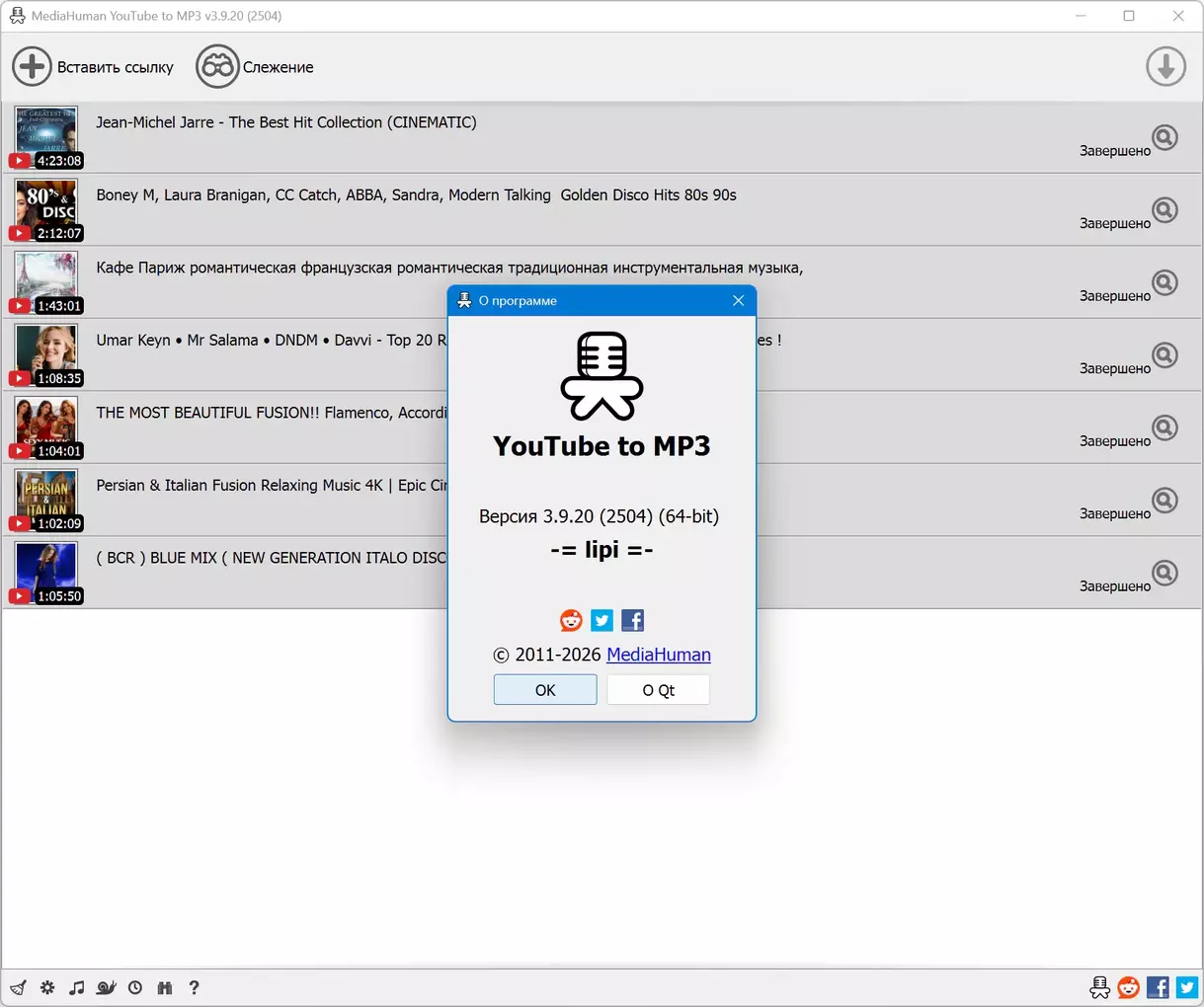Screen dimensions: 1204x1007
Task: Select Umar Keyn thumbnail 1:08:35
Action: click(45, 354)
